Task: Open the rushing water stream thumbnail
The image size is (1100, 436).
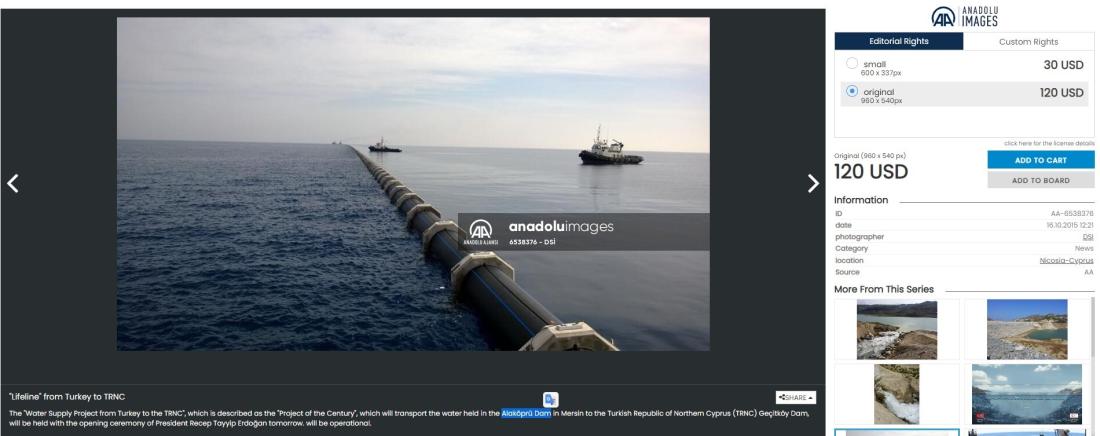Action: 897,392
